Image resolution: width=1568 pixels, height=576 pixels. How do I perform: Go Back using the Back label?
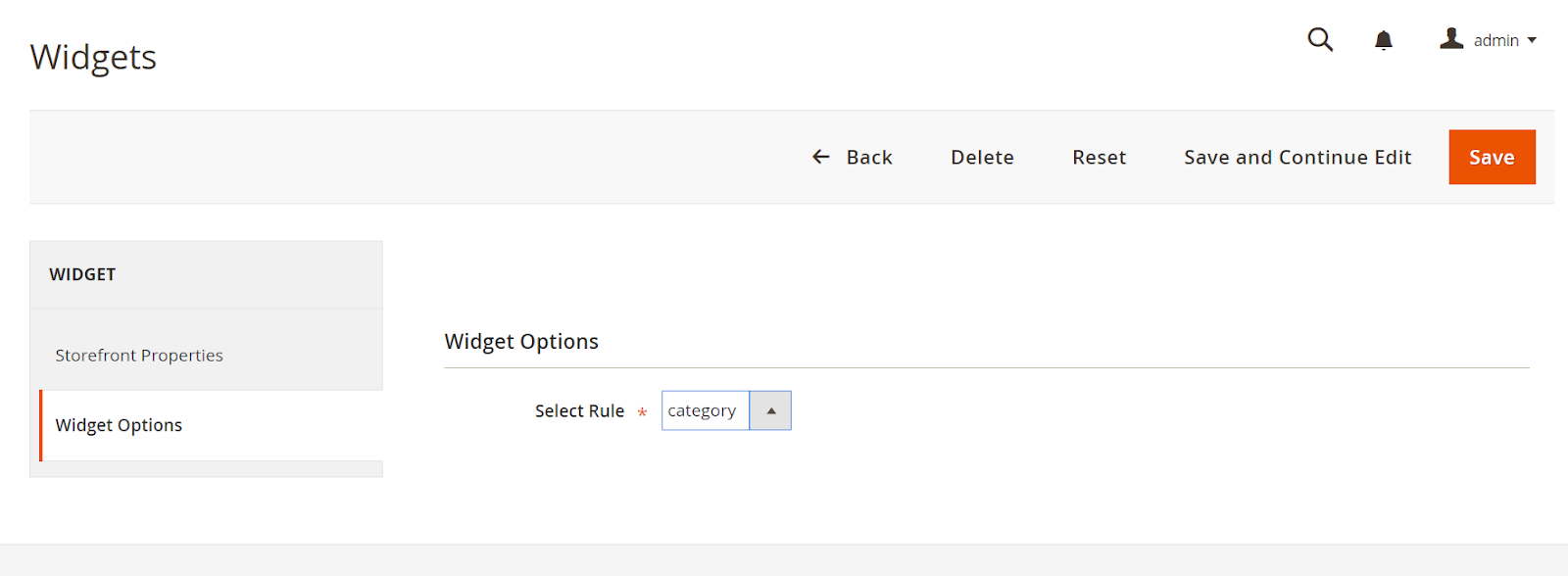coord(869,158)
